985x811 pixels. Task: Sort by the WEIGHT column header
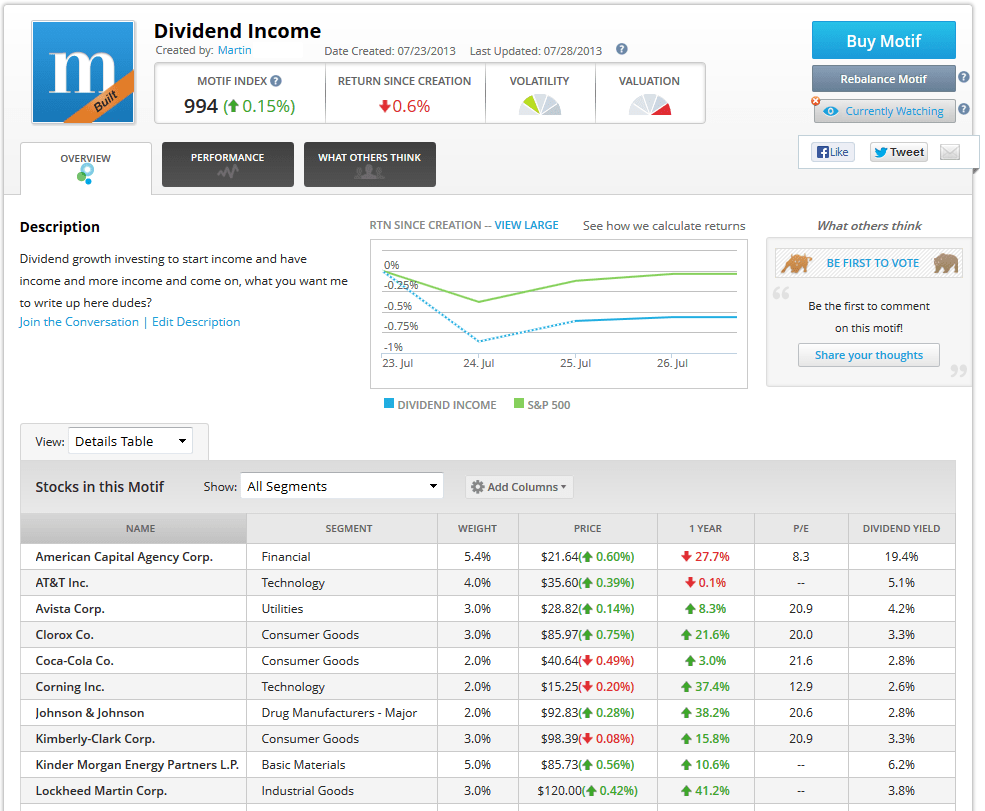coord(477,528)
